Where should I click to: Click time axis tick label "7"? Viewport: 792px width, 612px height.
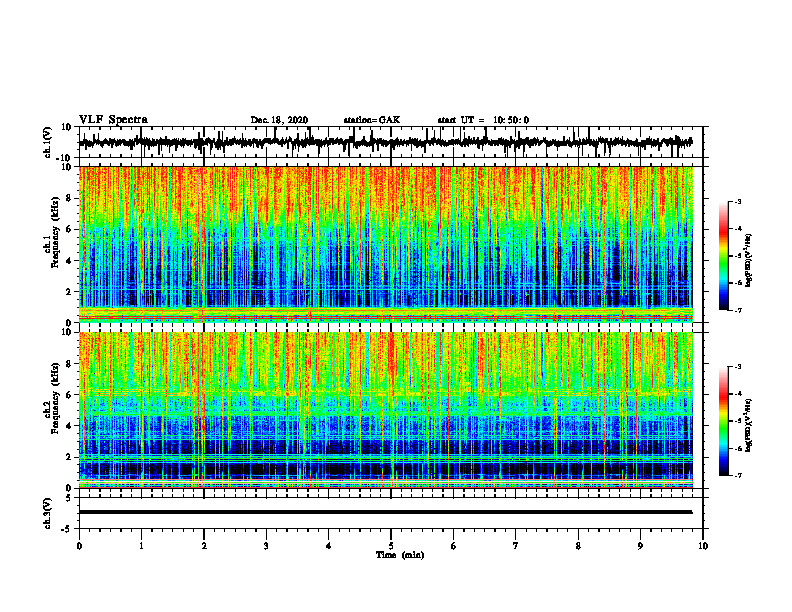516,546
